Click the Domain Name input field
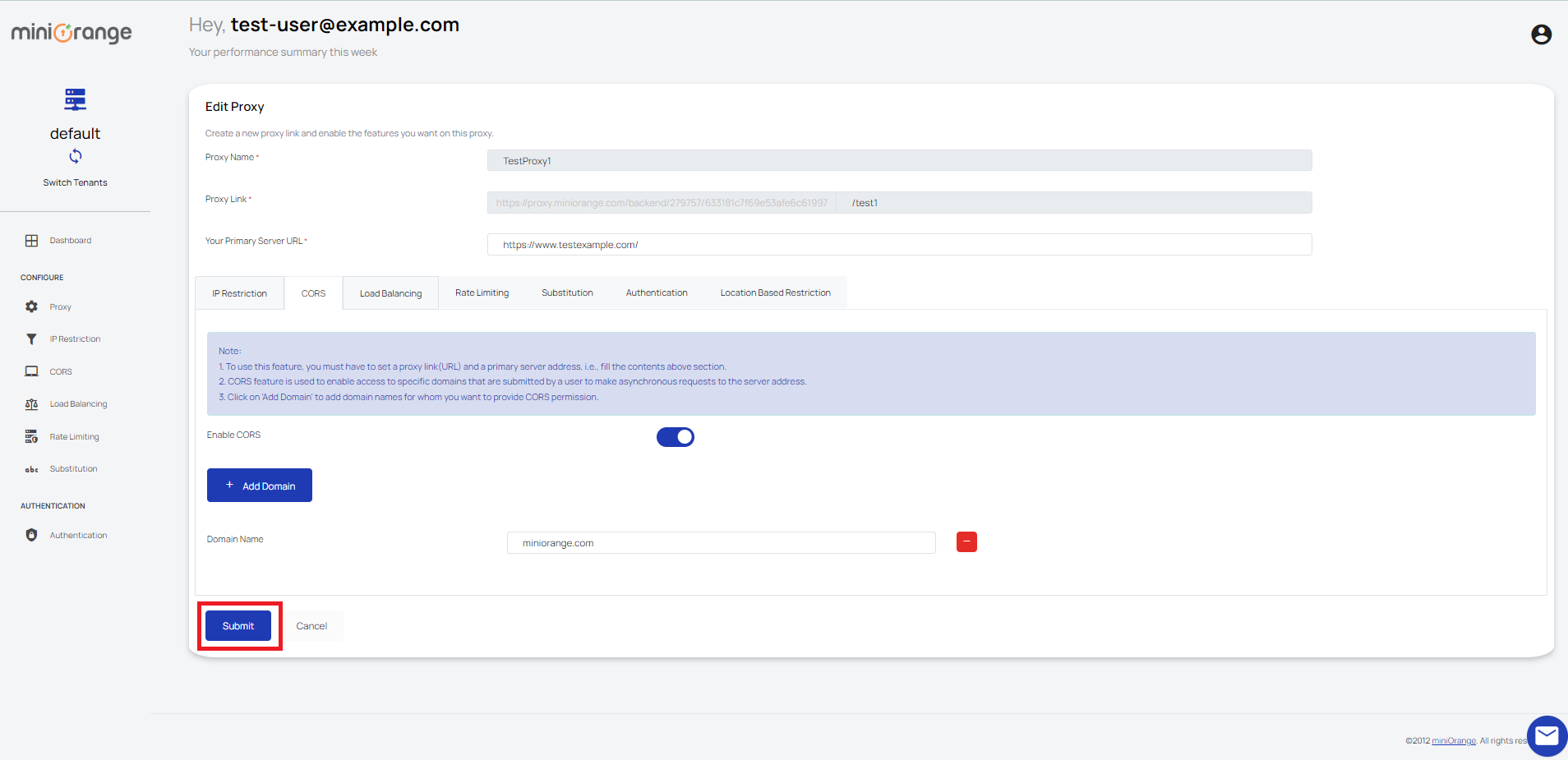 pos(721,542)
